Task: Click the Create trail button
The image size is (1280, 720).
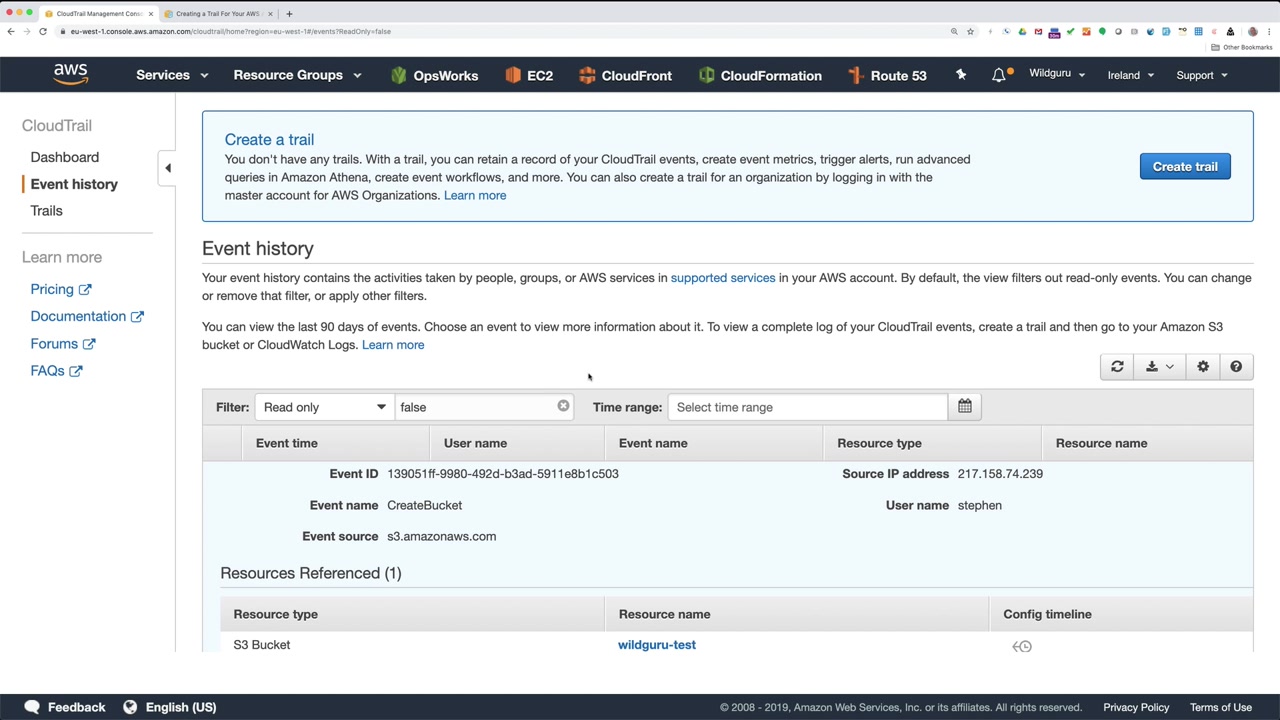Action: (x=1185, y=166)
